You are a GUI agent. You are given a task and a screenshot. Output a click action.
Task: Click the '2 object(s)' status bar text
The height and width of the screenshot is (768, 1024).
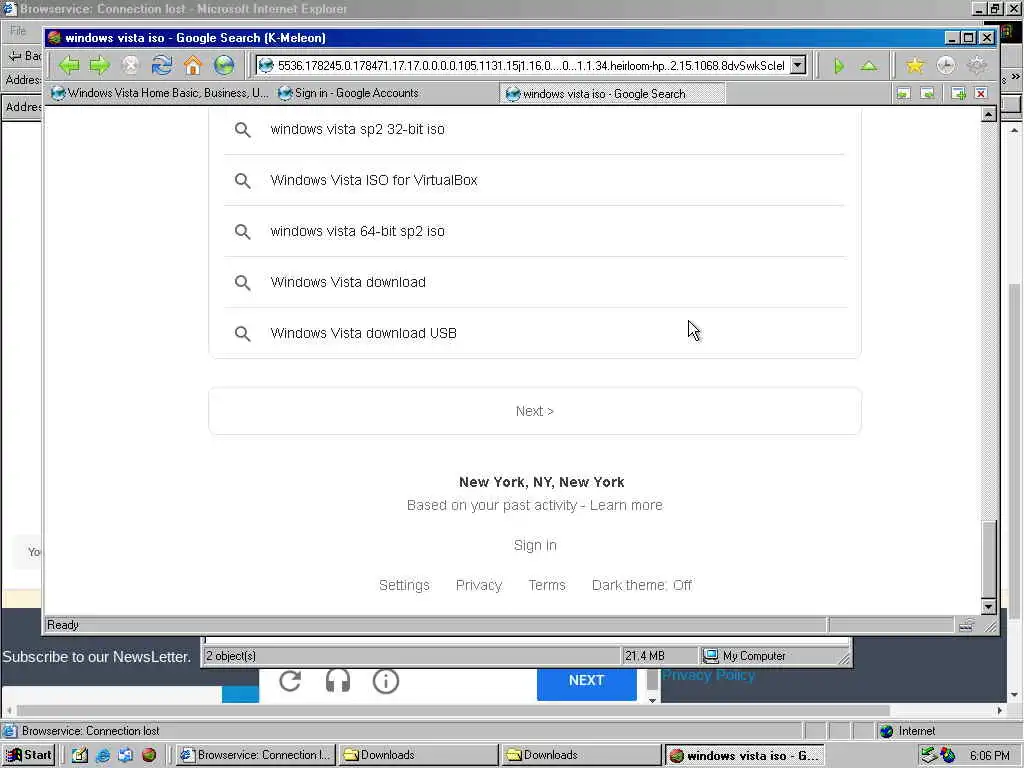tap(231, 656)
